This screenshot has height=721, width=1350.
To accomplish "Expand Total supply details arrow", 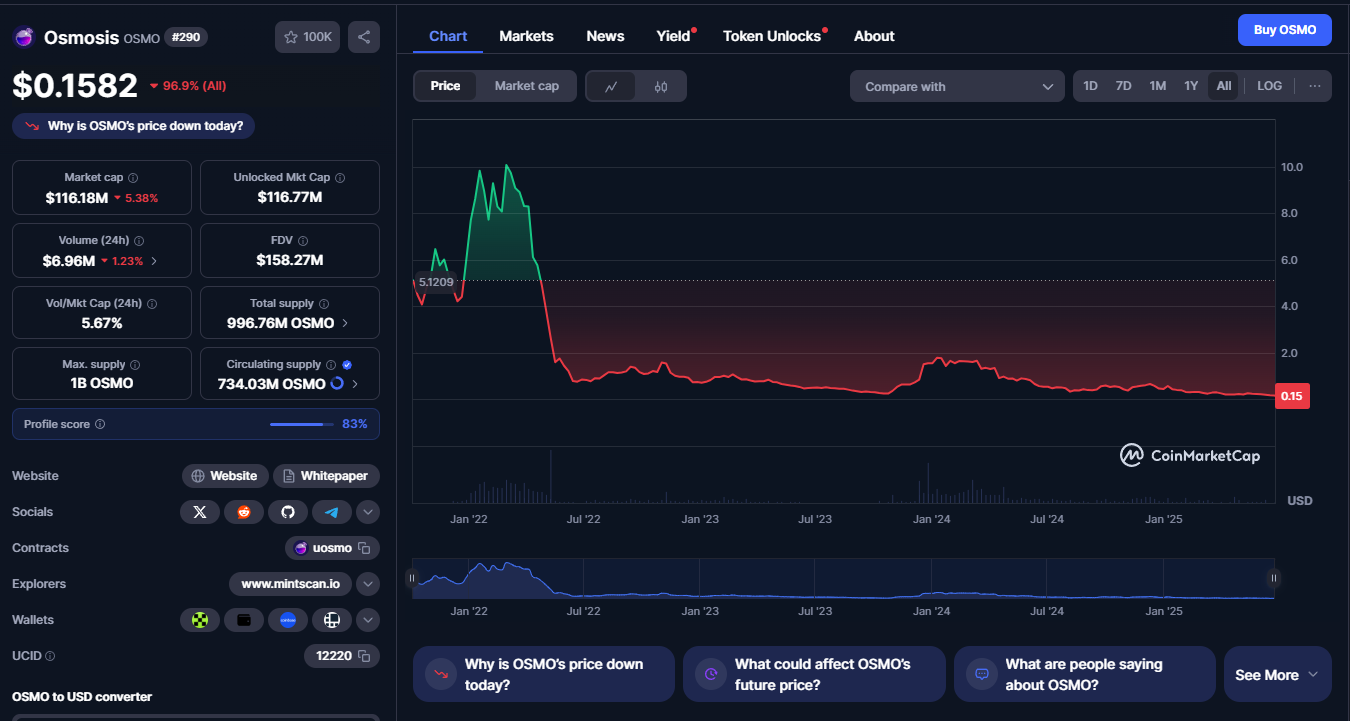I will pos(345,323).
